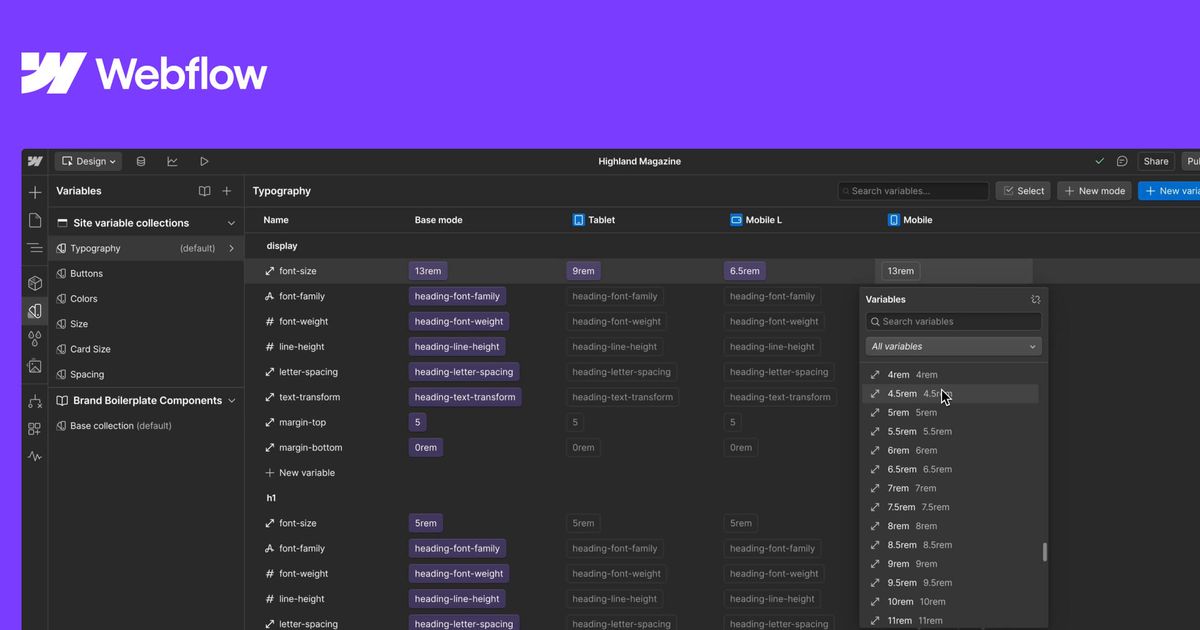1200x630 pixels.
Task: Open the CMS database icon in top bar
Action: point(140,161)
